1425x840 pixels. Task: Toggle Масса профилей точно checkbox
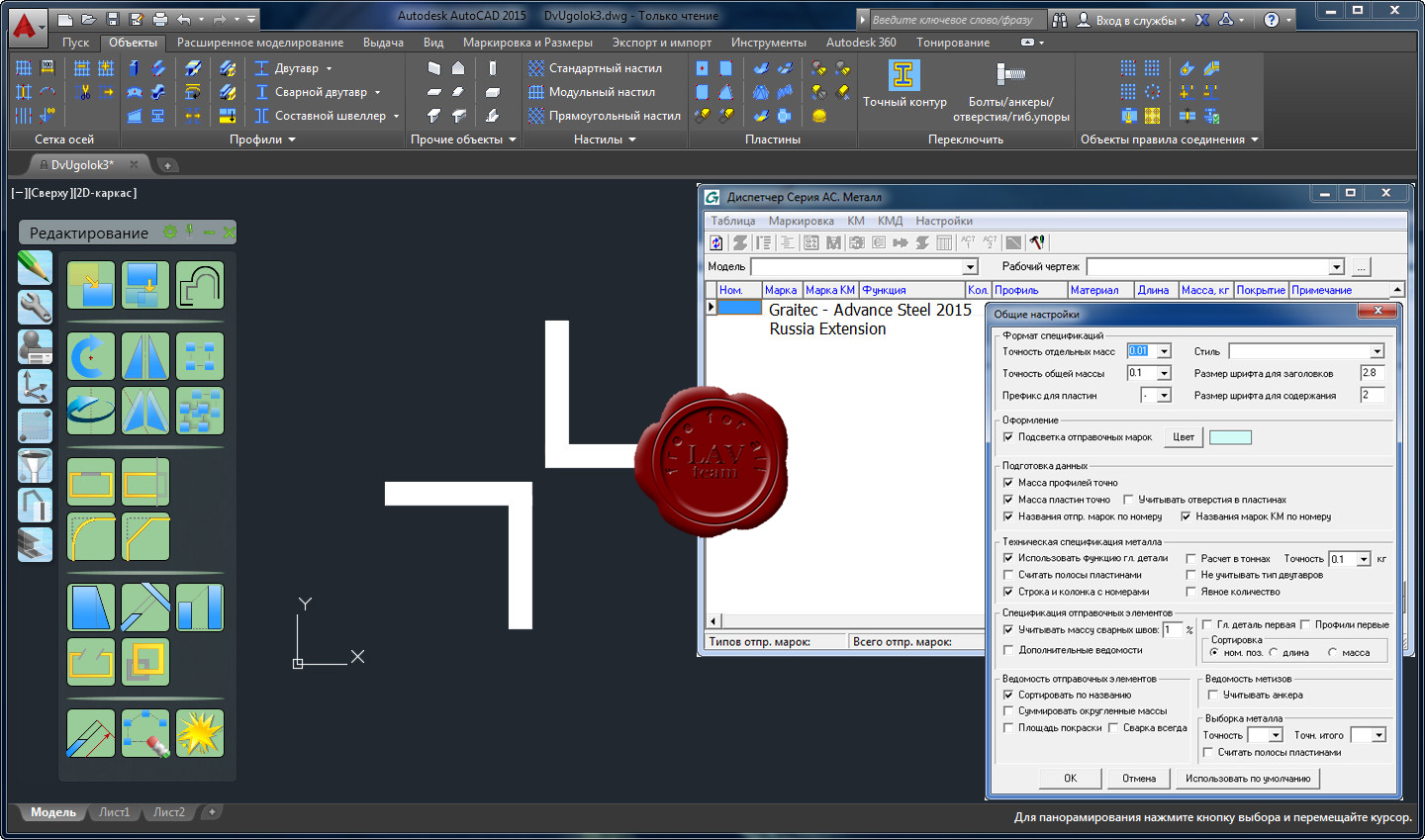1008,483
